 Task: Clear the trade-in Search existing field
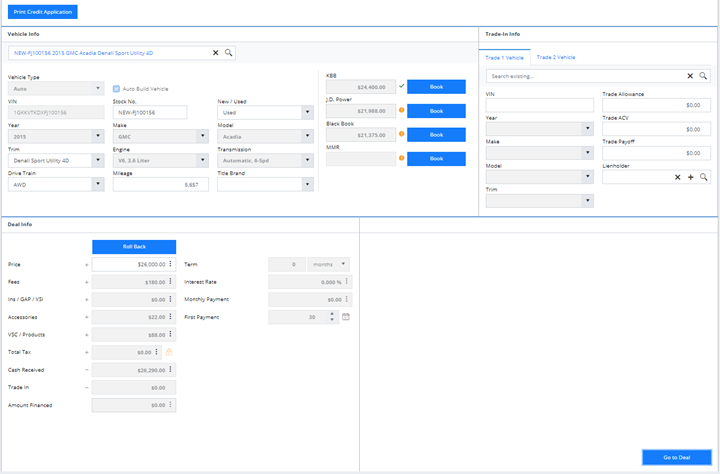[690, 76]
